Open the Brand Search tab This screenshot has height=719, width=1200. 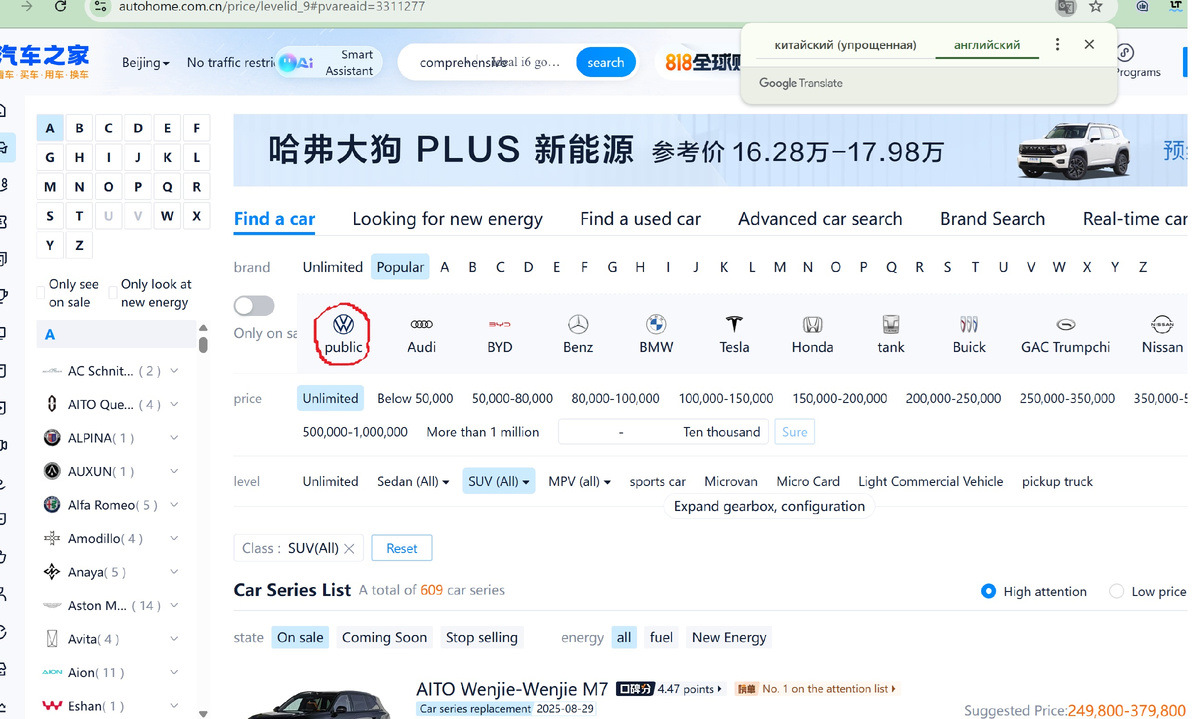point(992,219)
